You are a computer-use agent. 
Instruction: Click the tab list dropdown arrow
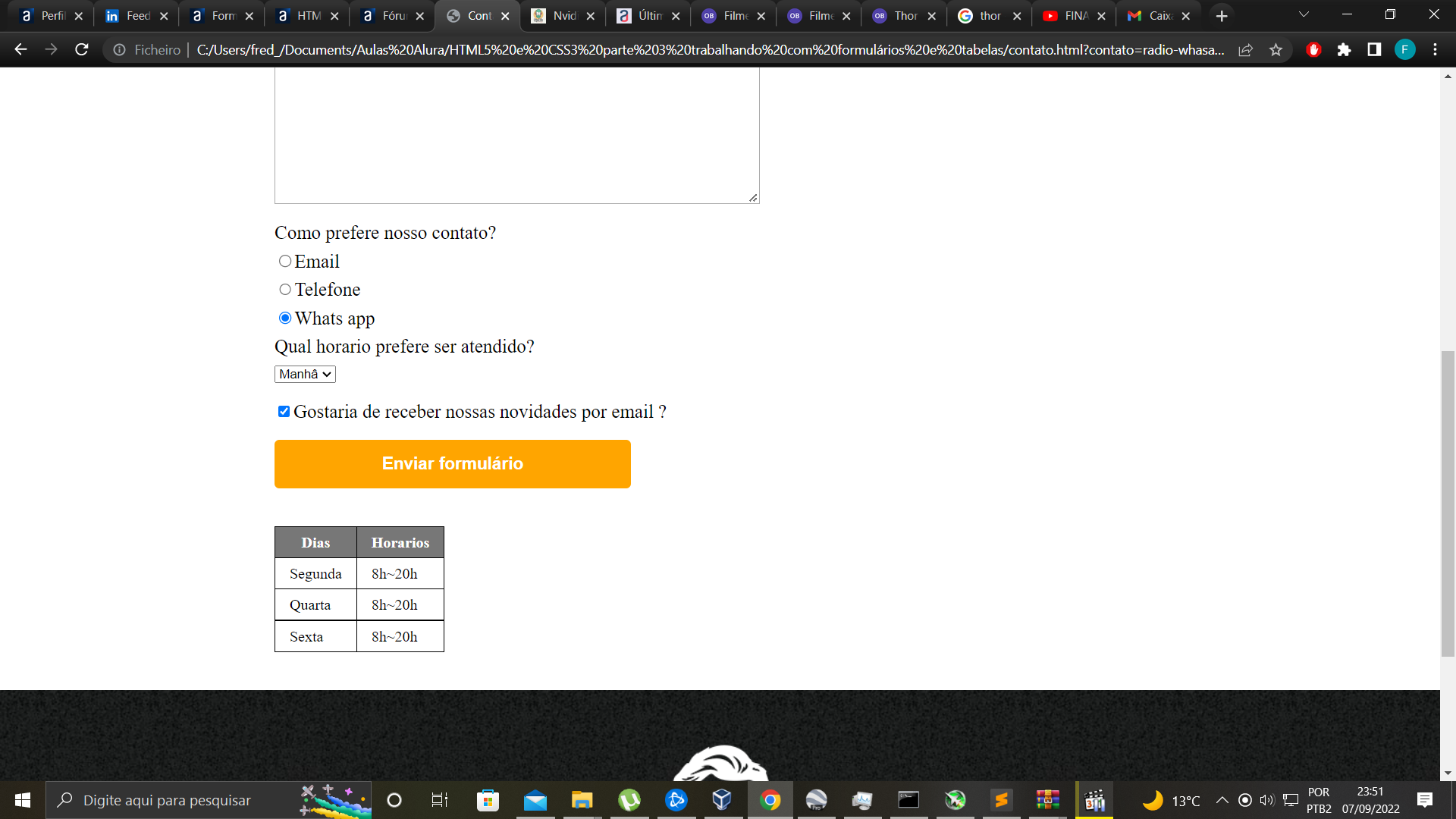[1303, 15]
